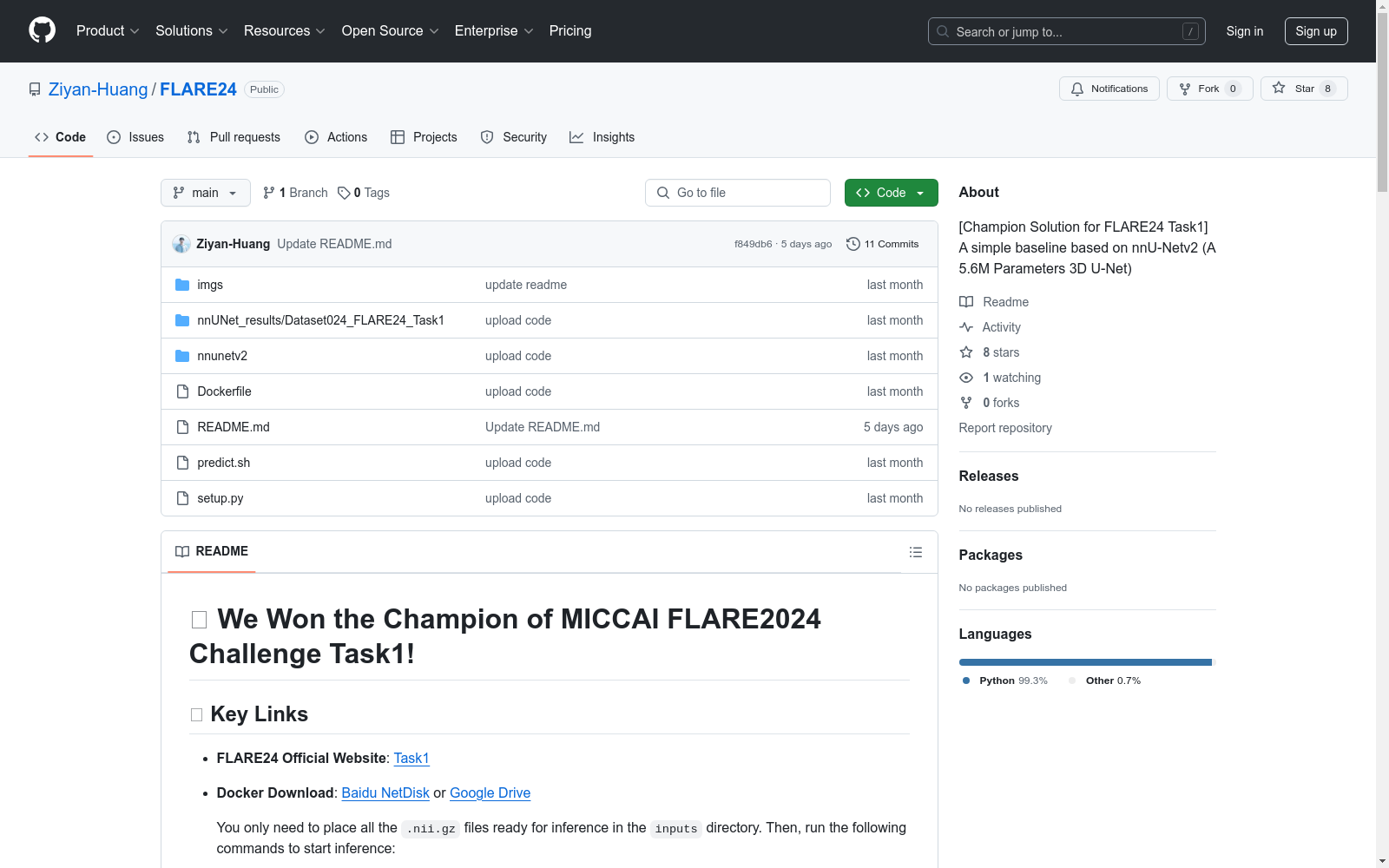
Task: Click the search magnifier icon
Action: pyautogui.click(x=943, y=31)
